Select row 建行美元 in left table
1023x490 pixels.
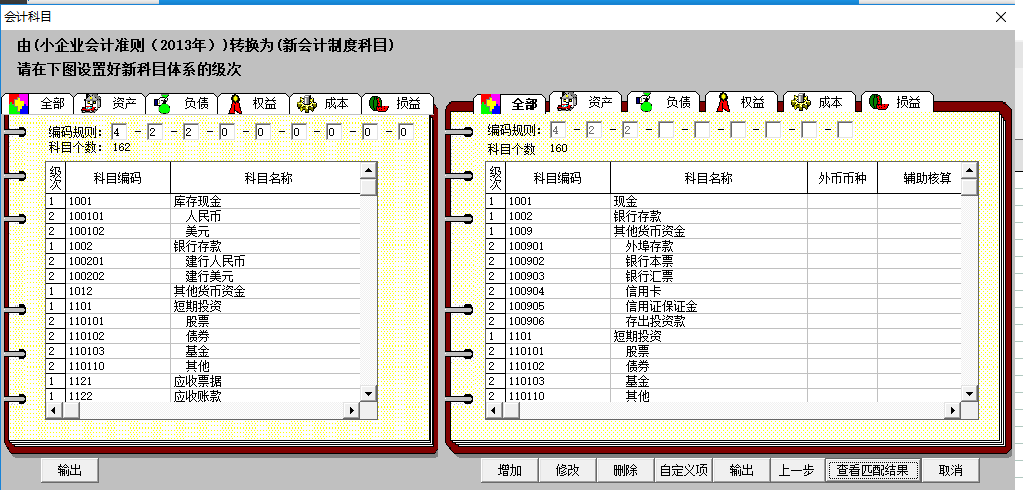(203, 276)
